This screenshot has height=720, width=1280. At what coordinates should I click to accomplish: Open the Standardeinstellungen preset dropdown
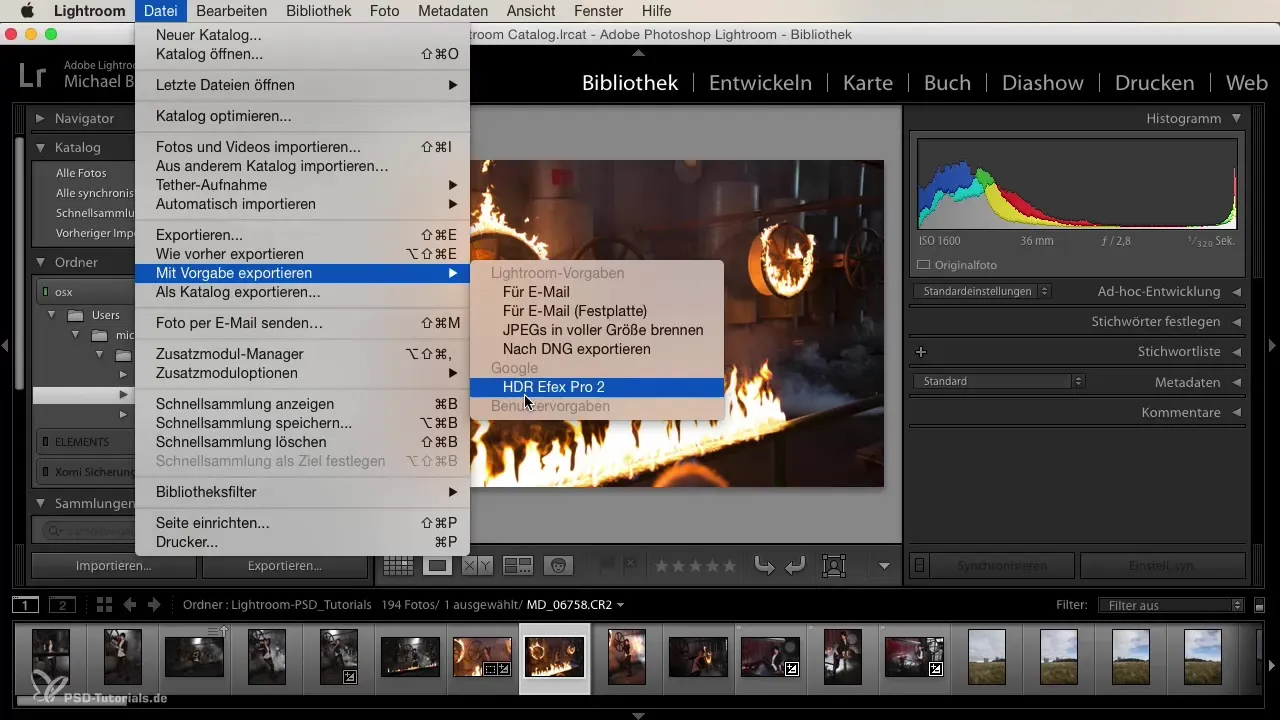pos(982,292)
